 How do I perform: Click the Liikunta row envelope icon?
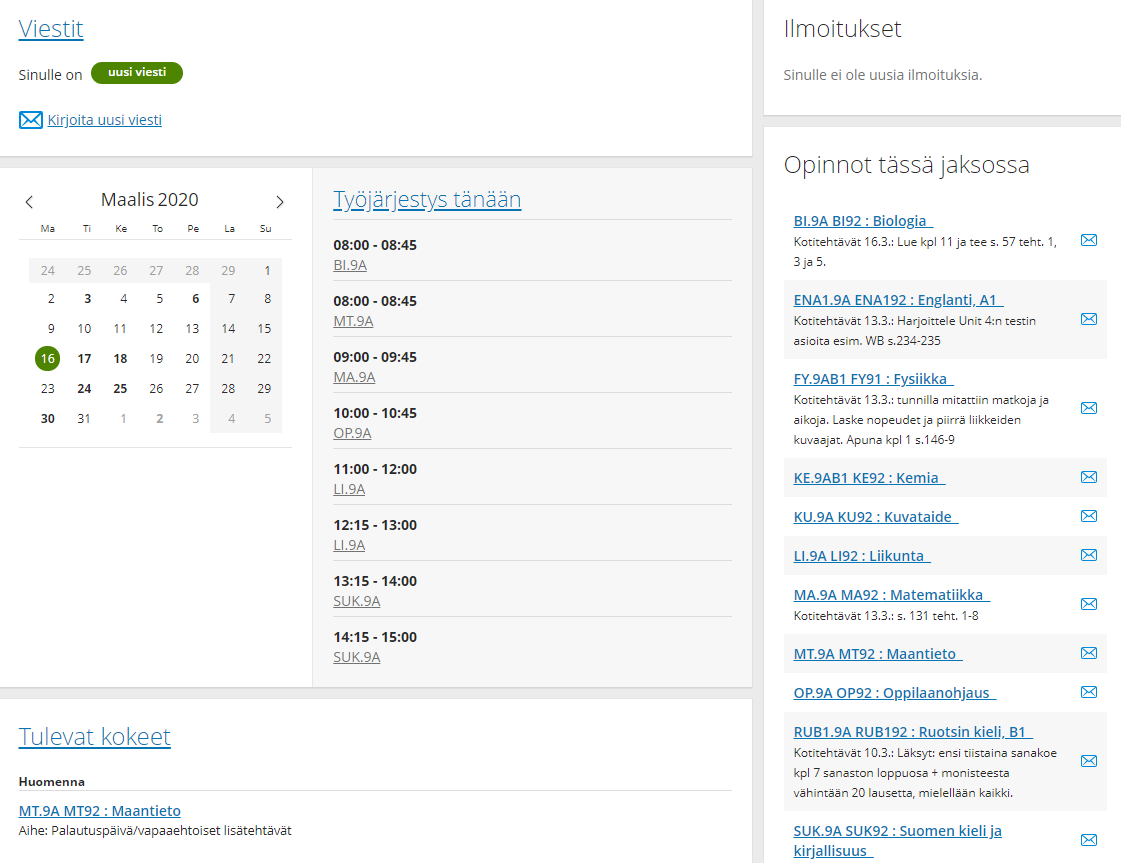tap(1089, 555)
